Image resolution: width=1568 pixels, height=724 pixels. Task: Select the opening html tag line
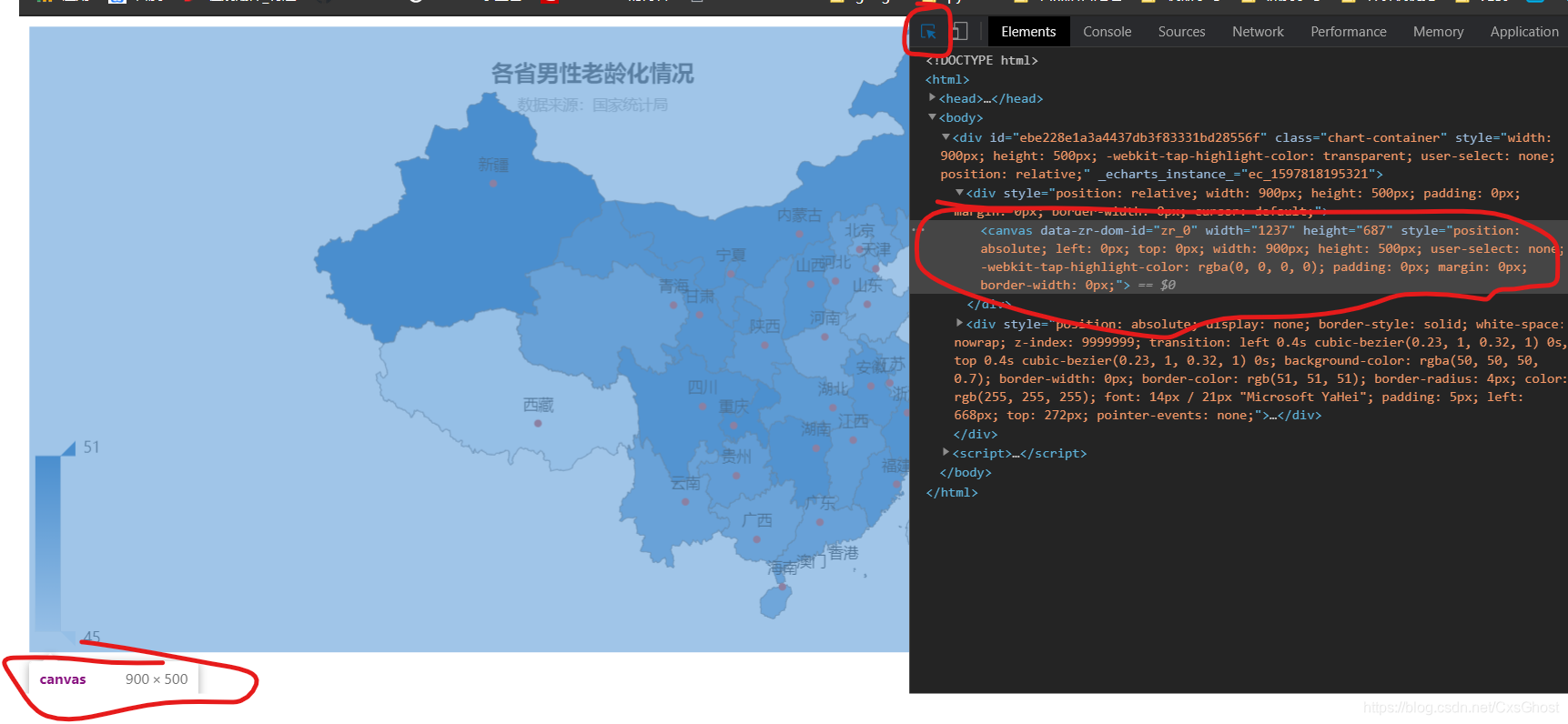click(947, 79)
